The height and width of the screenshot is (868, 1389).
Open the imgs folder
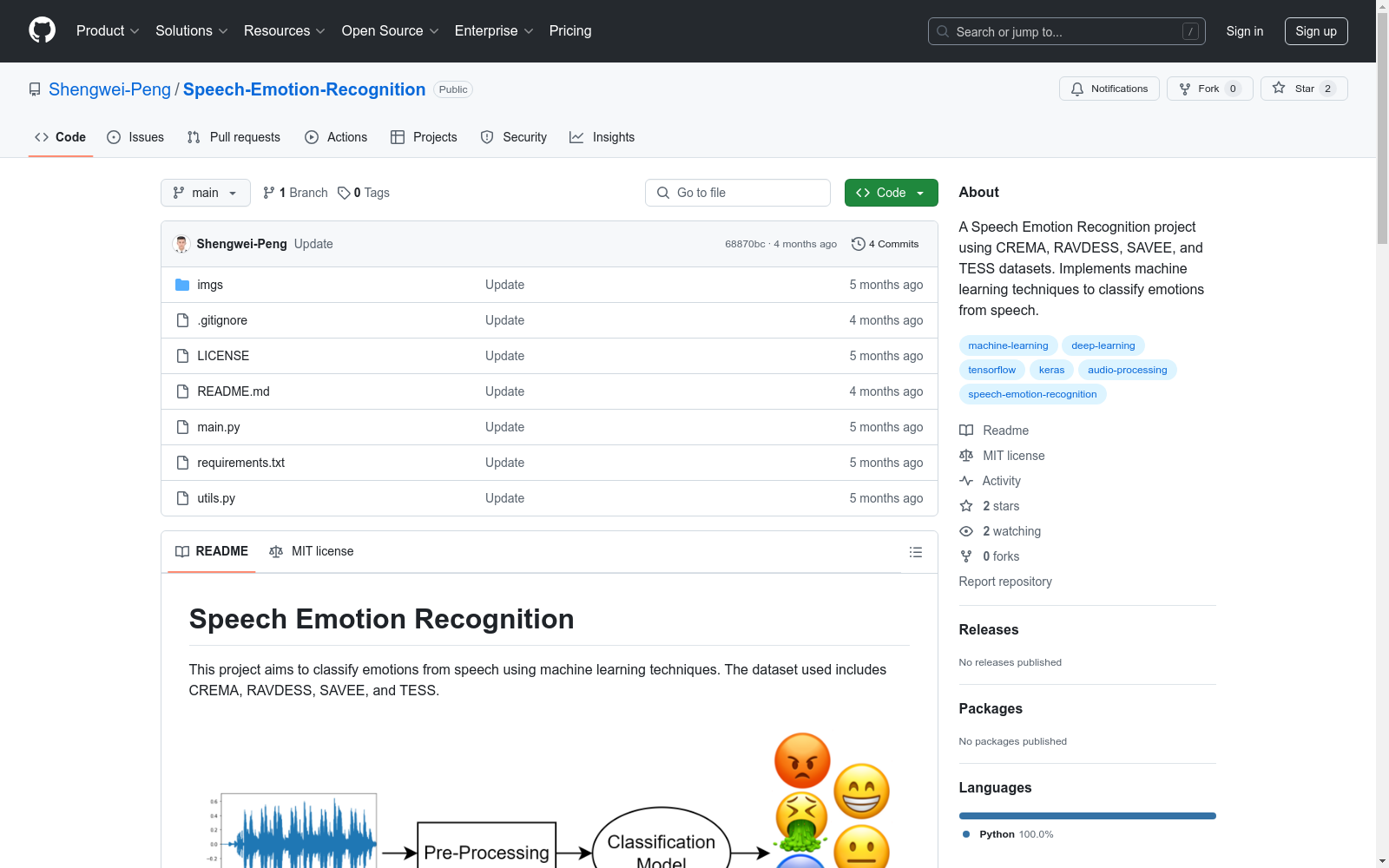(209, 285)
